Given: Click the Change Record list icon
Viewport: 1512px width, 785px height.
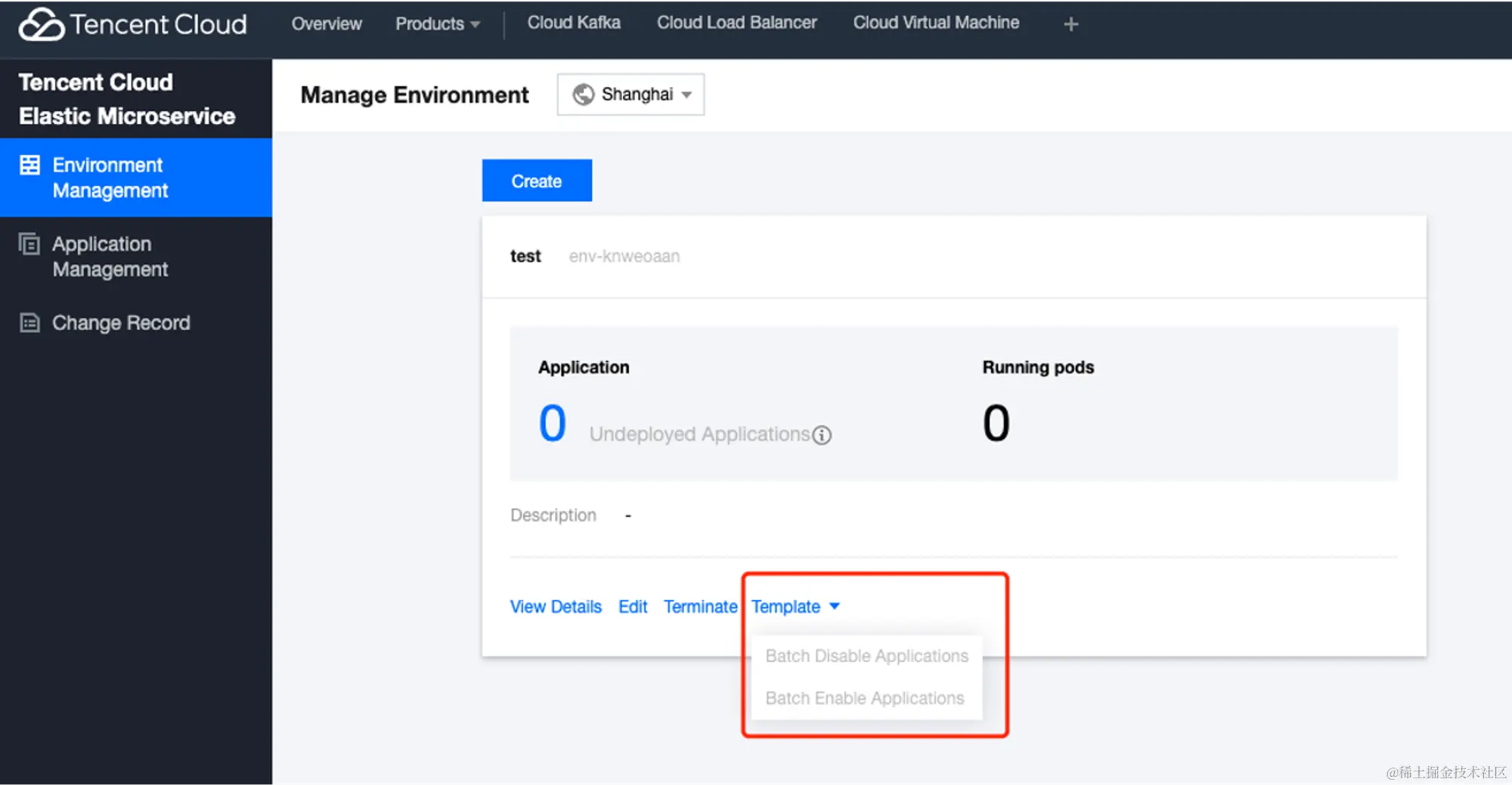Looking at the screenshot, I should tap(29, 323).
